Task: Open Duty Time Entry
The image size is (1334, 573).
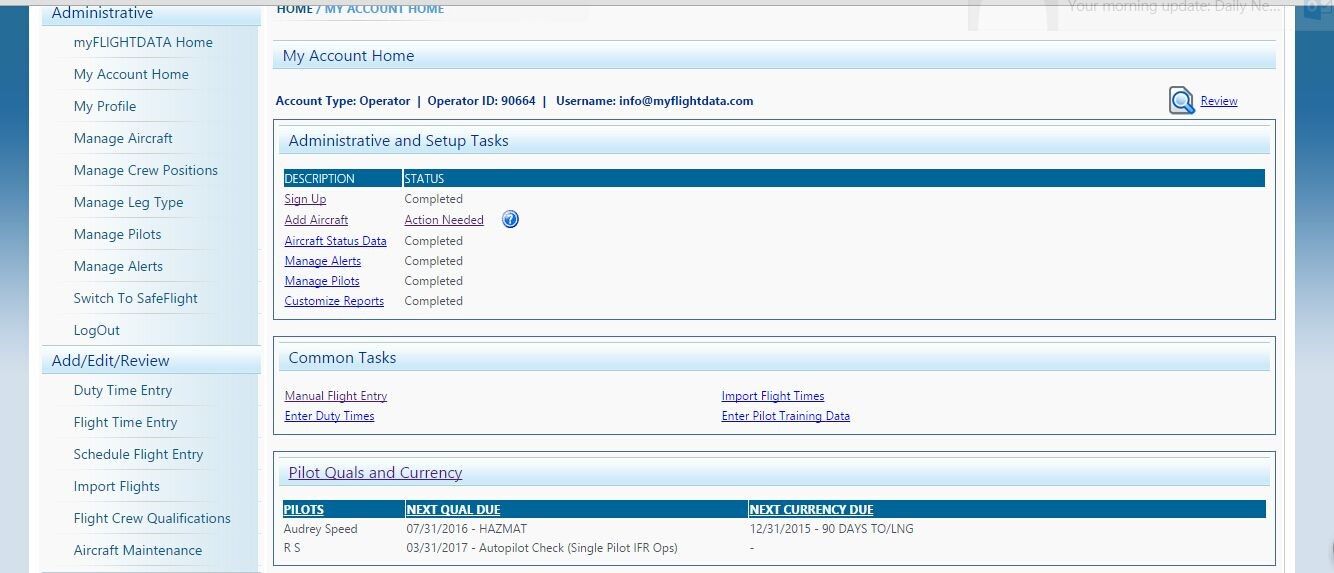Action: tap(123, 390)
